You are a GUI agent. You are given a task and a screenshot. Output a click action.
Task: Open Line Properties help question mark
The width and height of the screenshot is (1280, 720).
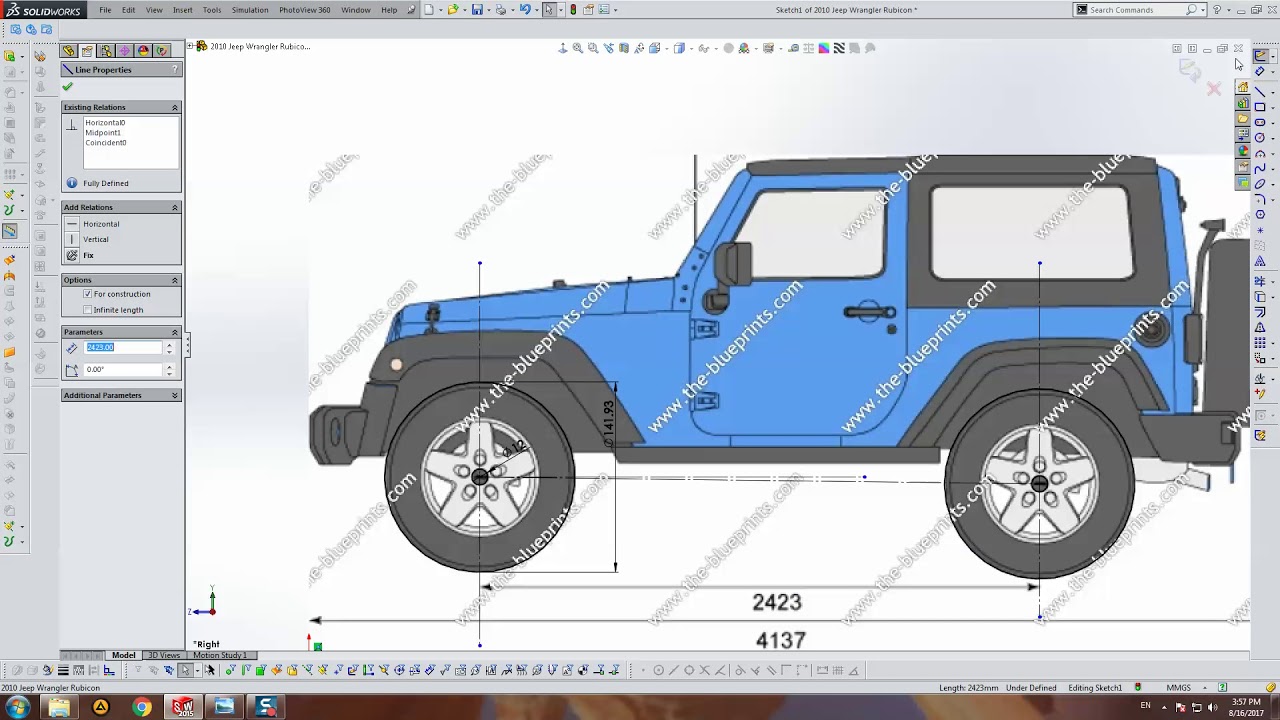tap(175, 69)
